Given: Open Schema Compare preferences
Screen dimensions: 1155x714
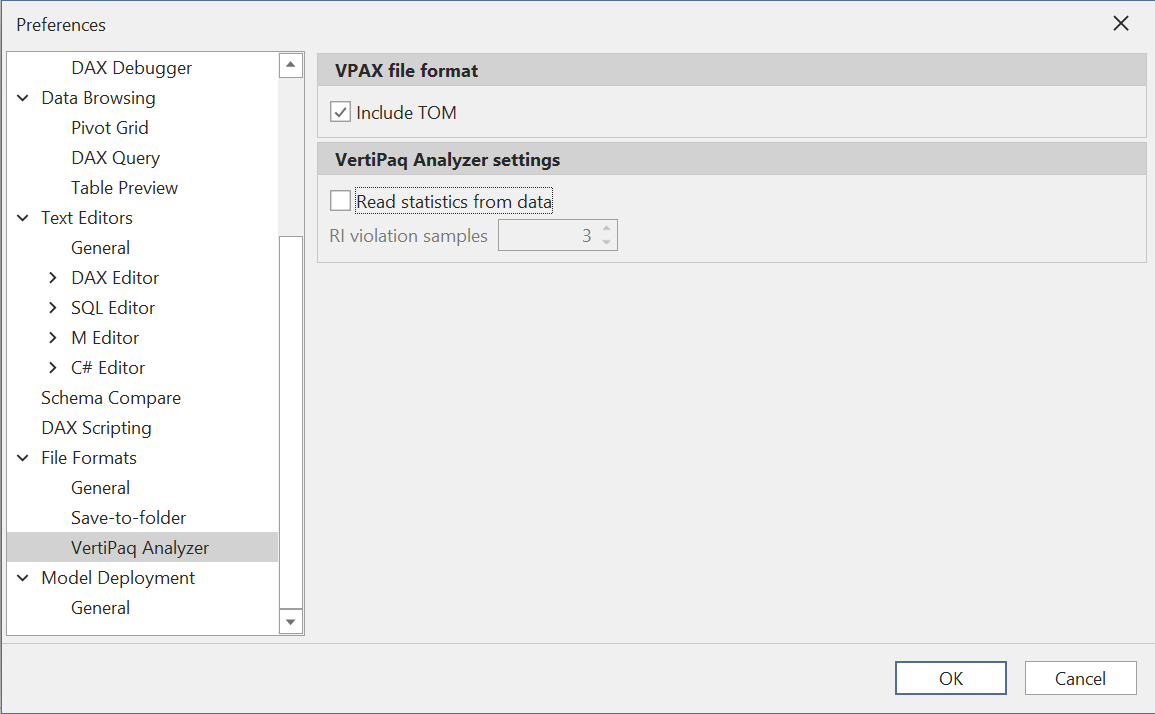Looking at the screenshot, I should coord(110,398).
